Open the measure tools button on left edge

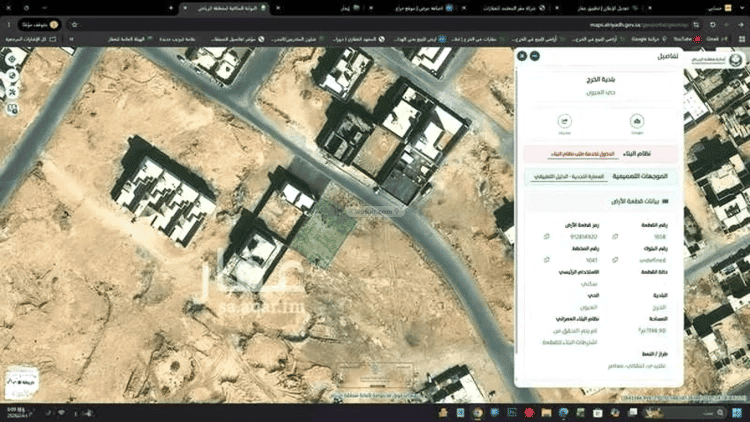12,92
